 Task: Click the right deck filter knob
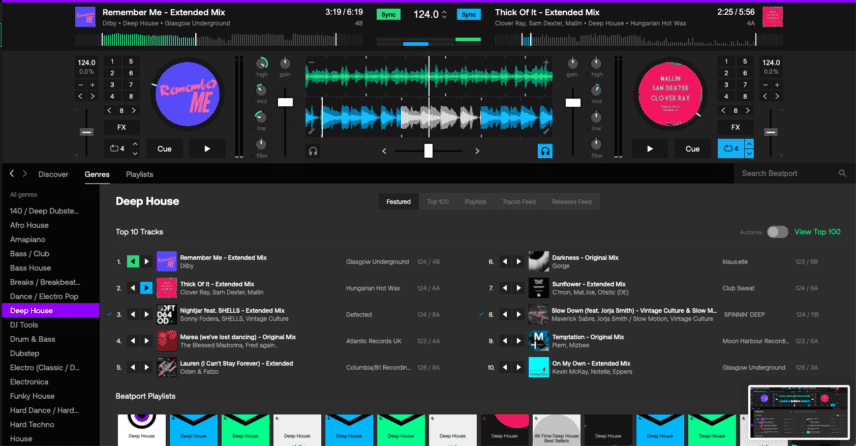point(596,144)
